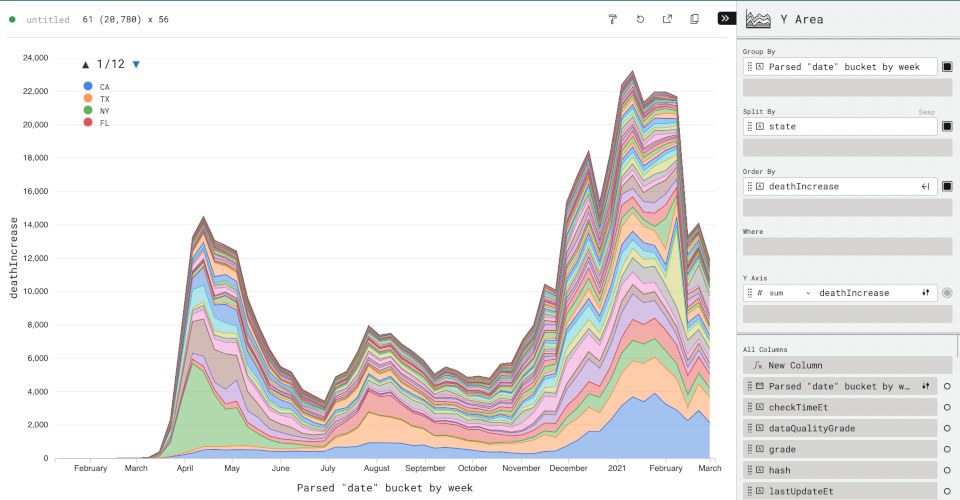This screenshot has height=500, width=960.
Task: Click the export icon in toolbar
Action: coord(667,19)
